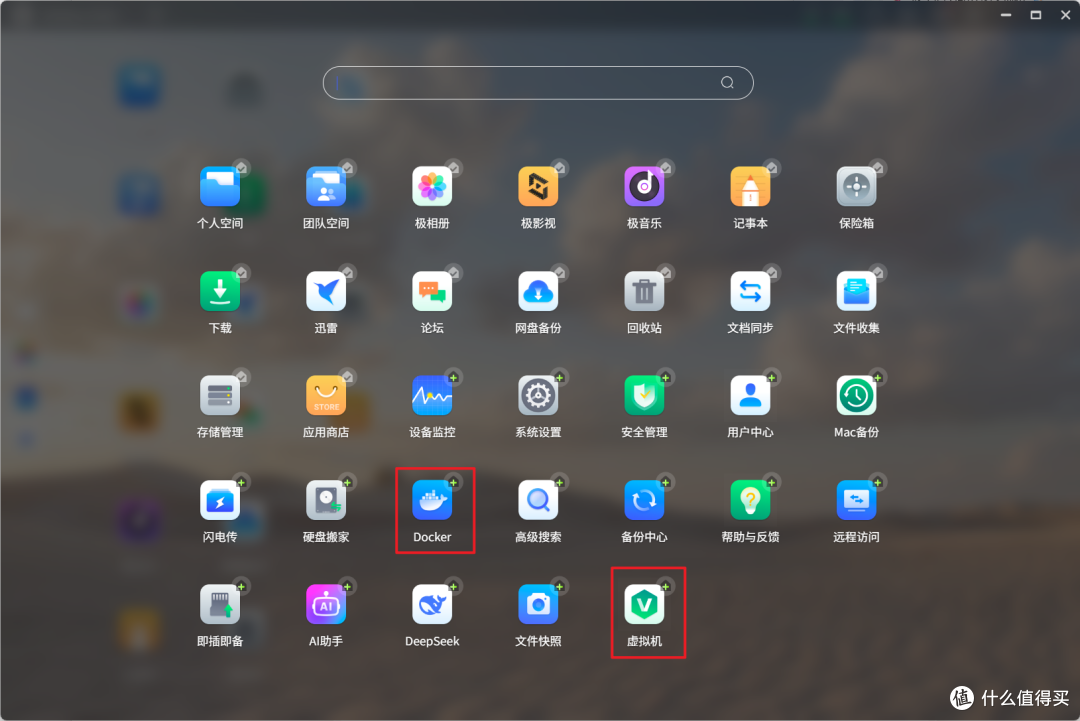The image size is (1080, 721).
Task: Click the app search input field
Action: (538, 83)
